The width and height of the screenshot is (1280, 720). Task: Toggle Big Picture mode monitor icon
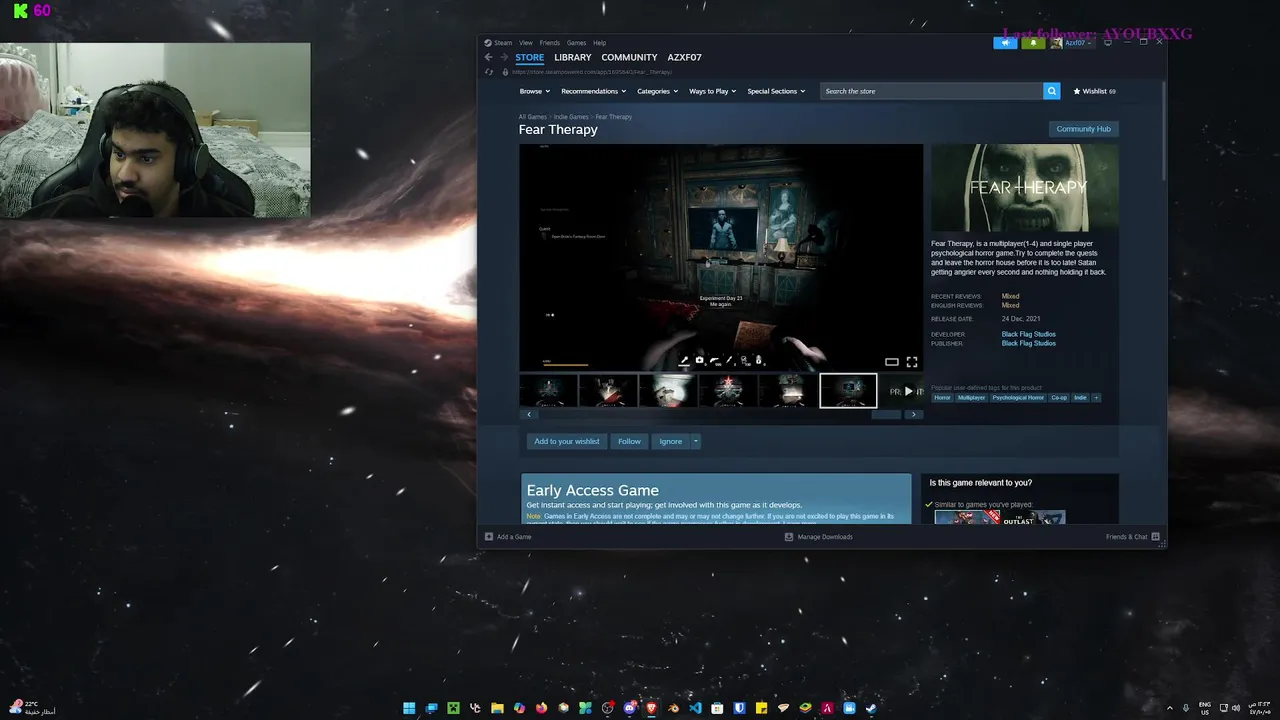coord(1107,43)
